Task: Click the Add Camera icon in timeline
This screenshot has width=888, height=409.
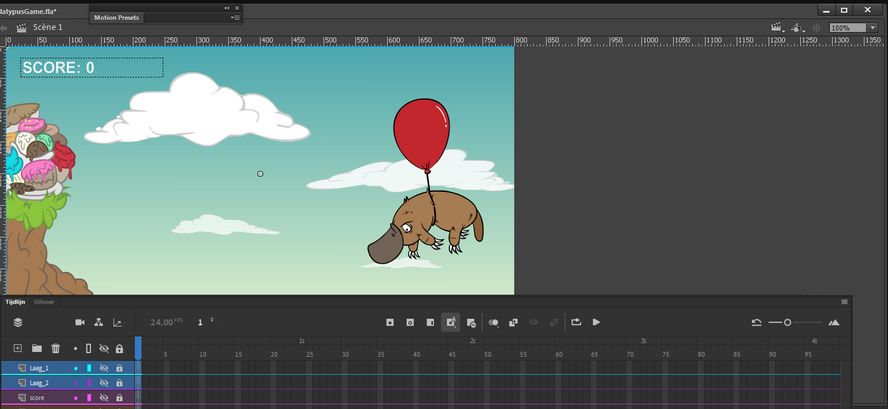Action: [80, 322]
